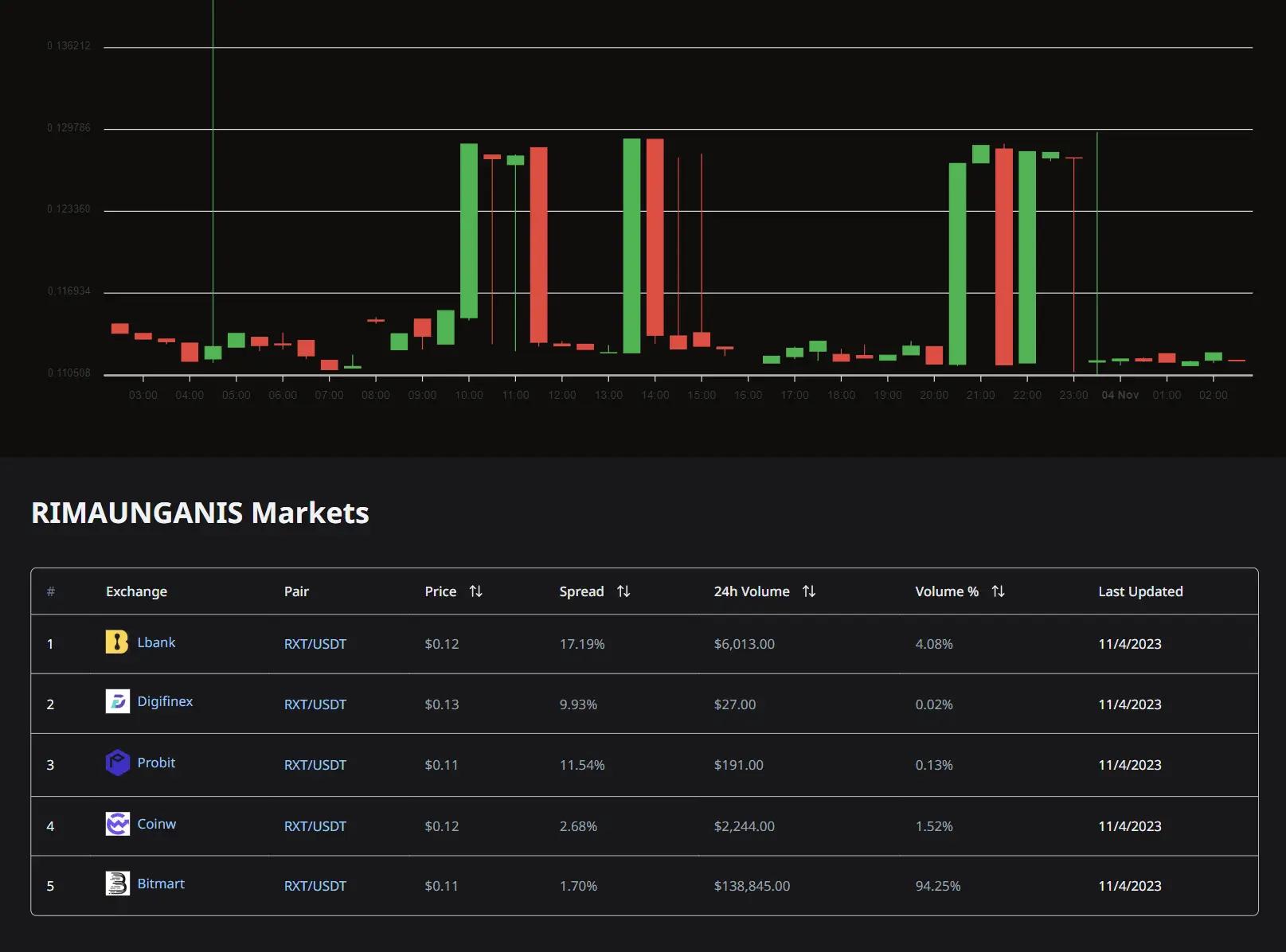Viewport: 1286px width, 952px height.
Task: Open the Coinw exchange link
Action: click(x=156, y=824)
